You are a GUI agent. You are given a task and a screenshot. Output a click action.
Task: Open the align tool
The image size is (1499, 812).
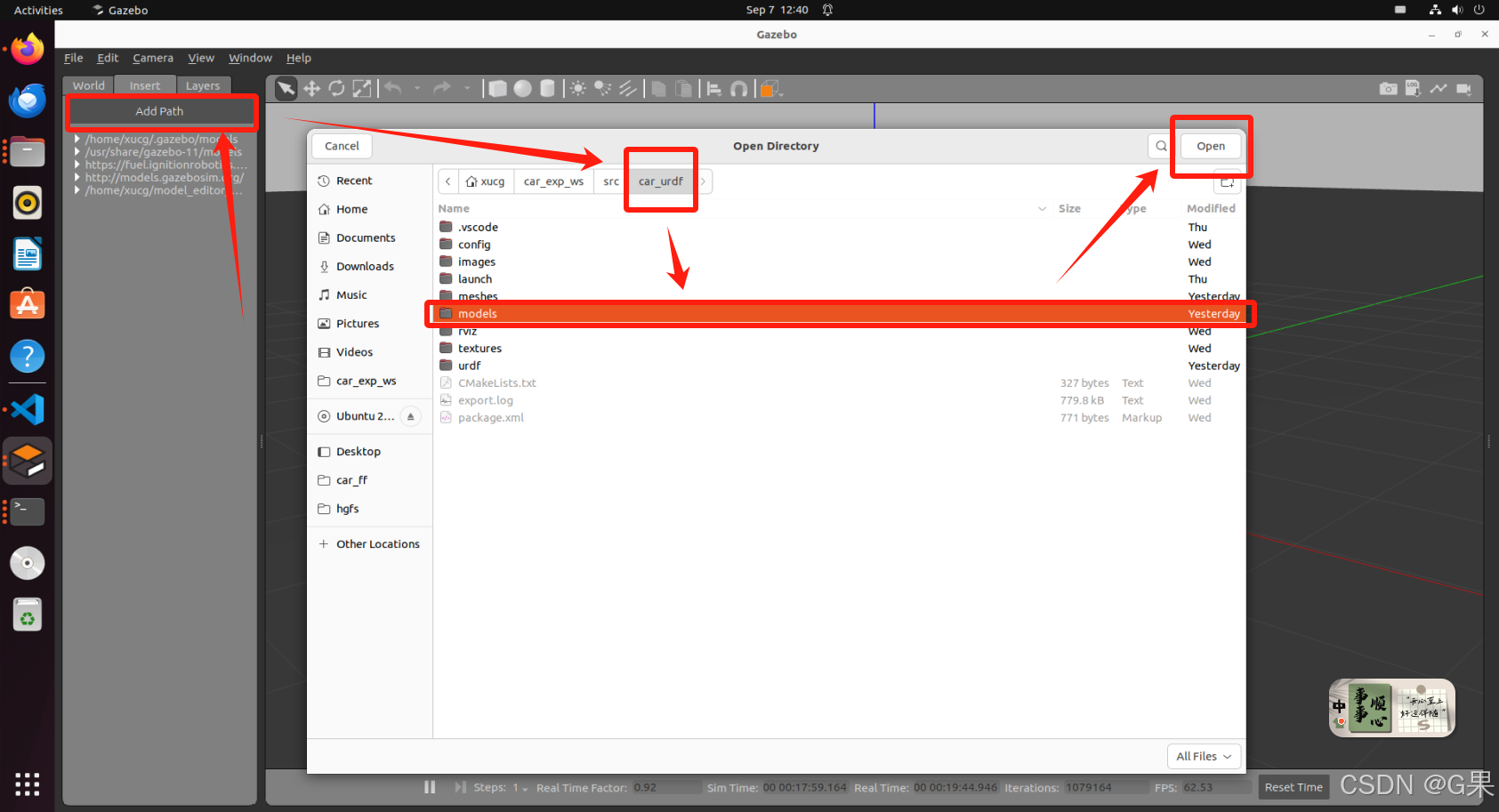pos(713,88)
